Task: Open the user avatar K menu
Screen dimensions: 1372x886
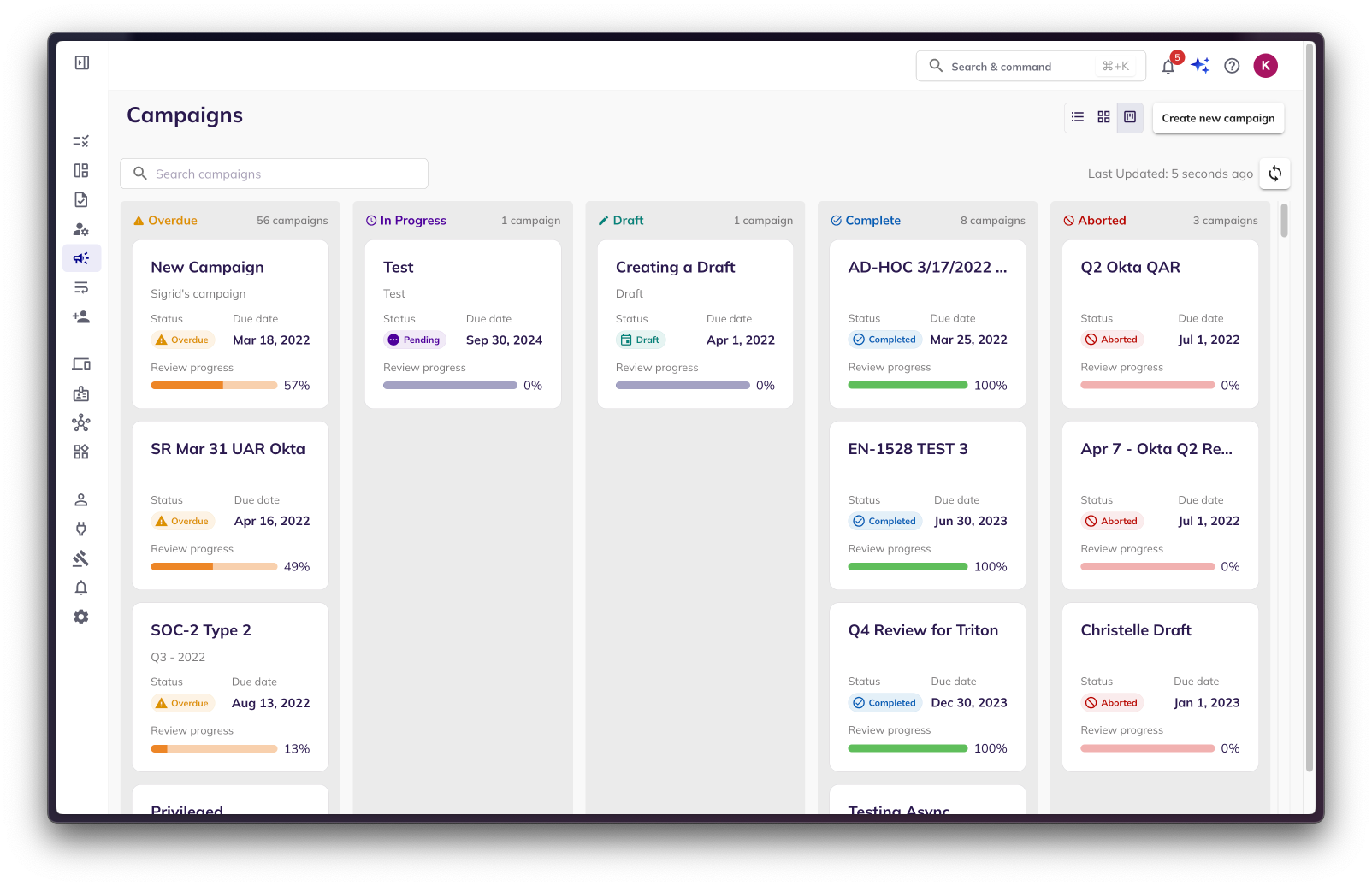Action: (x=1265, y=66)
